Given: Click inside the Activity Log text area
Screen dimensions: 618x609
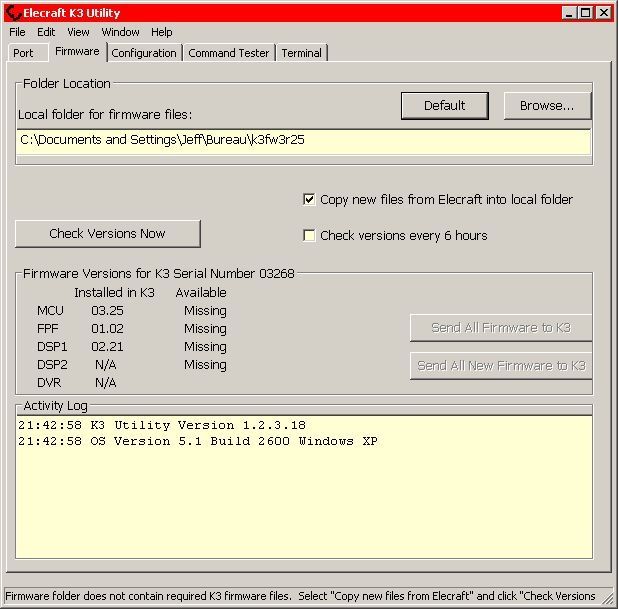Looking at the screenshot, I should 304,486.
